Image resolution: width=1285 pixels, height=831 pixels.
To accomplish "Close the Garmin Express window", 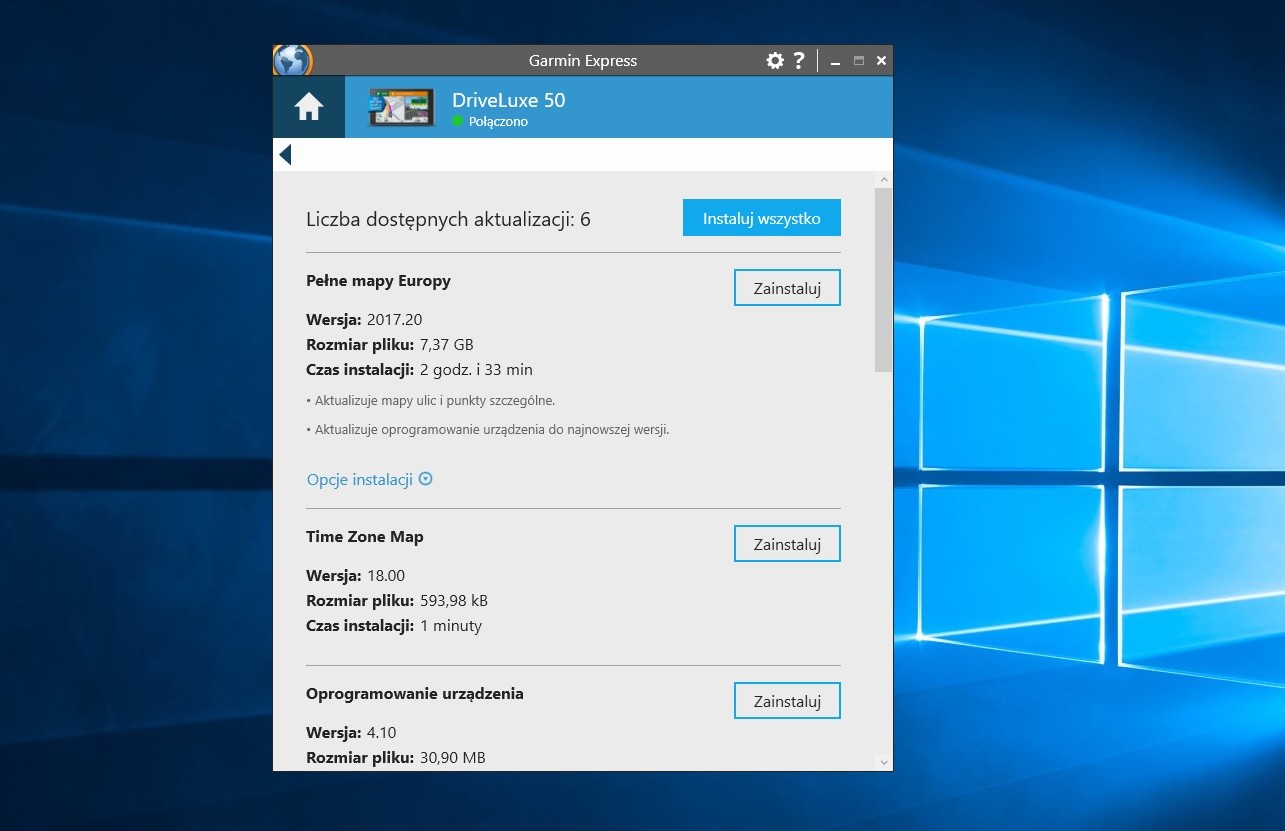I will [881, 61].
